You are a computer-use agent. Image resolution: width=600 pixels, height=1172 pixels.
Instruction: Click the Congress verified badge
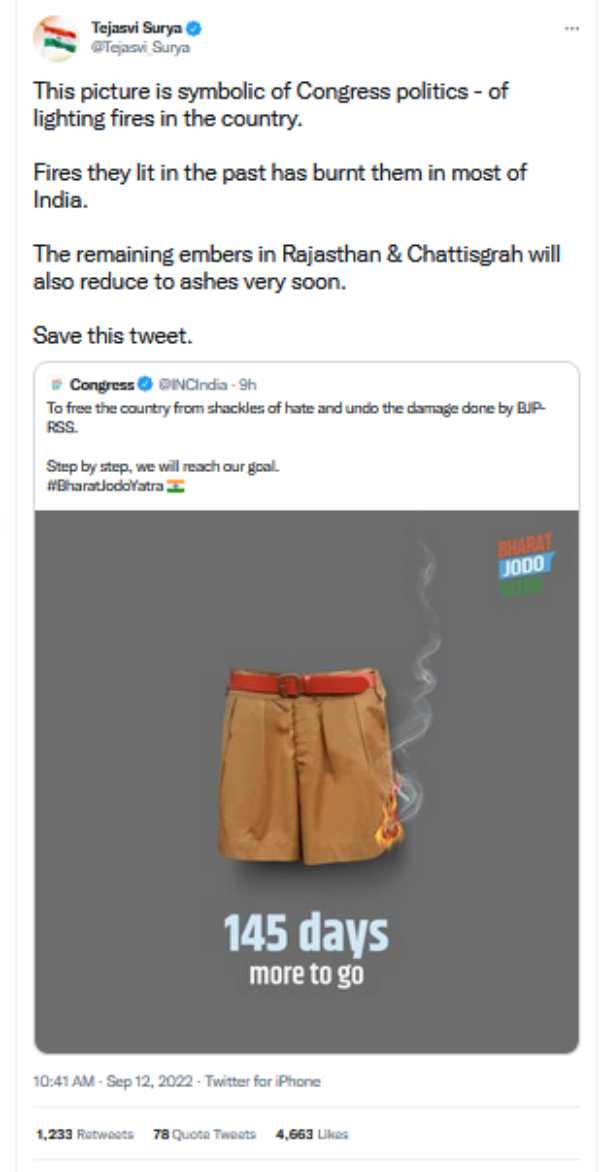[144, 385]
